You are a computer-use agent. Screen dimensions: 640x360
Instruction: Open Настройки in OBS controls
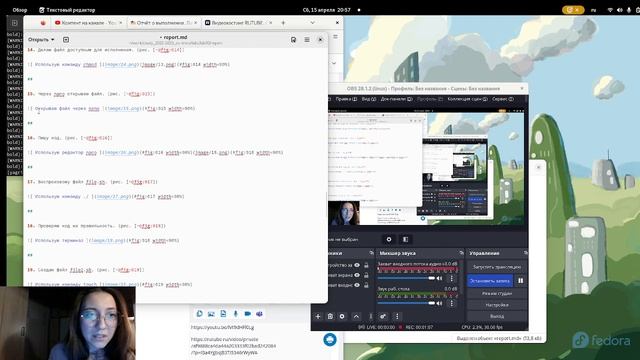pos(497,304)
